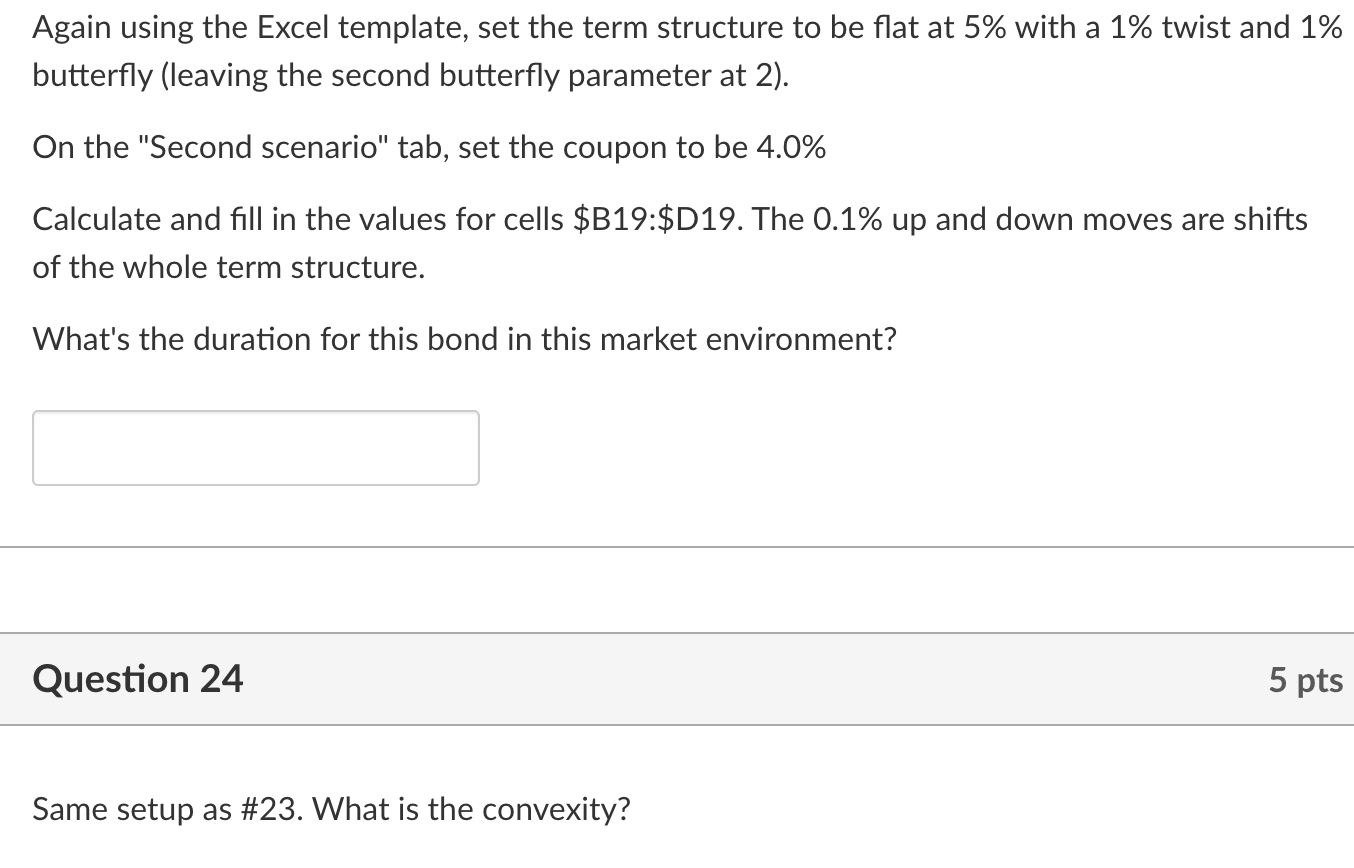Click the "of the whole term structure" line
Viewport: 1354px width, 868px height.
pos(229,268)
